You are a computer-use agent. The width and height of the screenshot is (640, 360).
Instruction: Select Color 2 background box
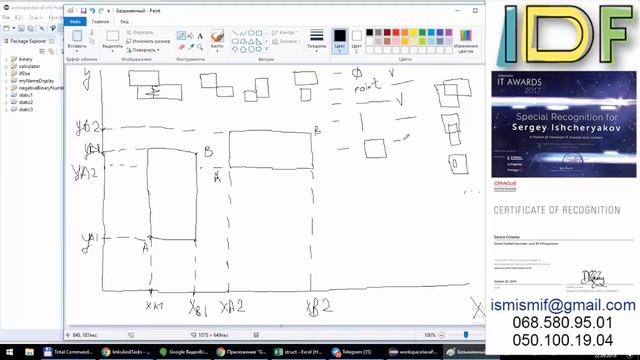(x=356, y=41)
